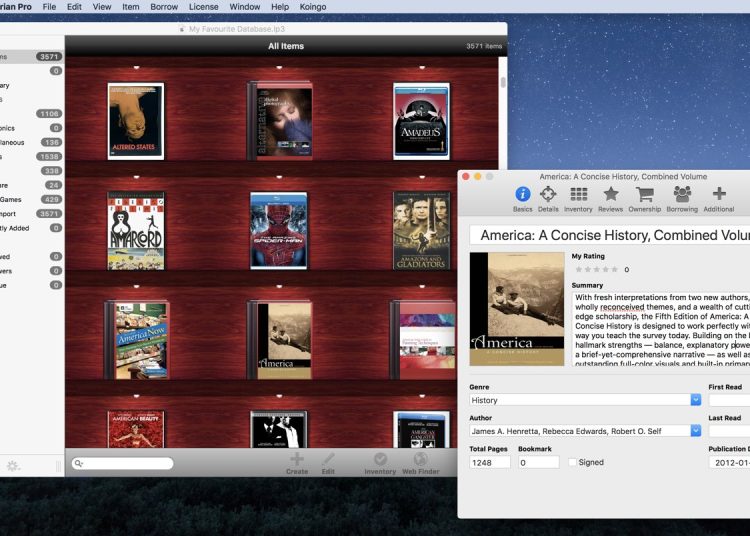Open the Basics info tab icon
Screen dimensions: 750x536
click(x=522, y=195)
